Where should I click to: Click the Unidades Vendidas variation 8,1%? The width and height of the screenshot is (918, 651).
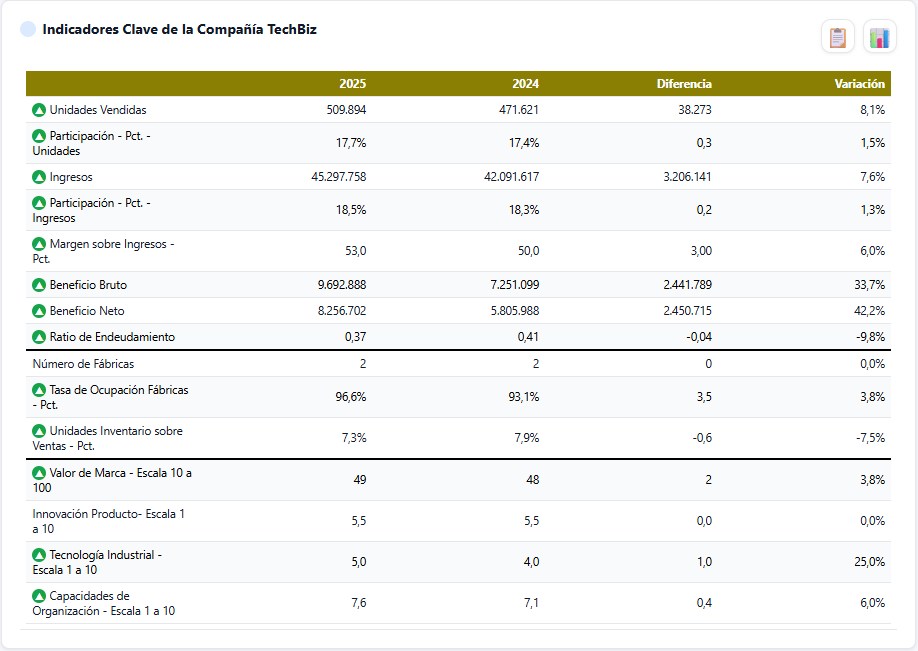[x=872, y=109]
